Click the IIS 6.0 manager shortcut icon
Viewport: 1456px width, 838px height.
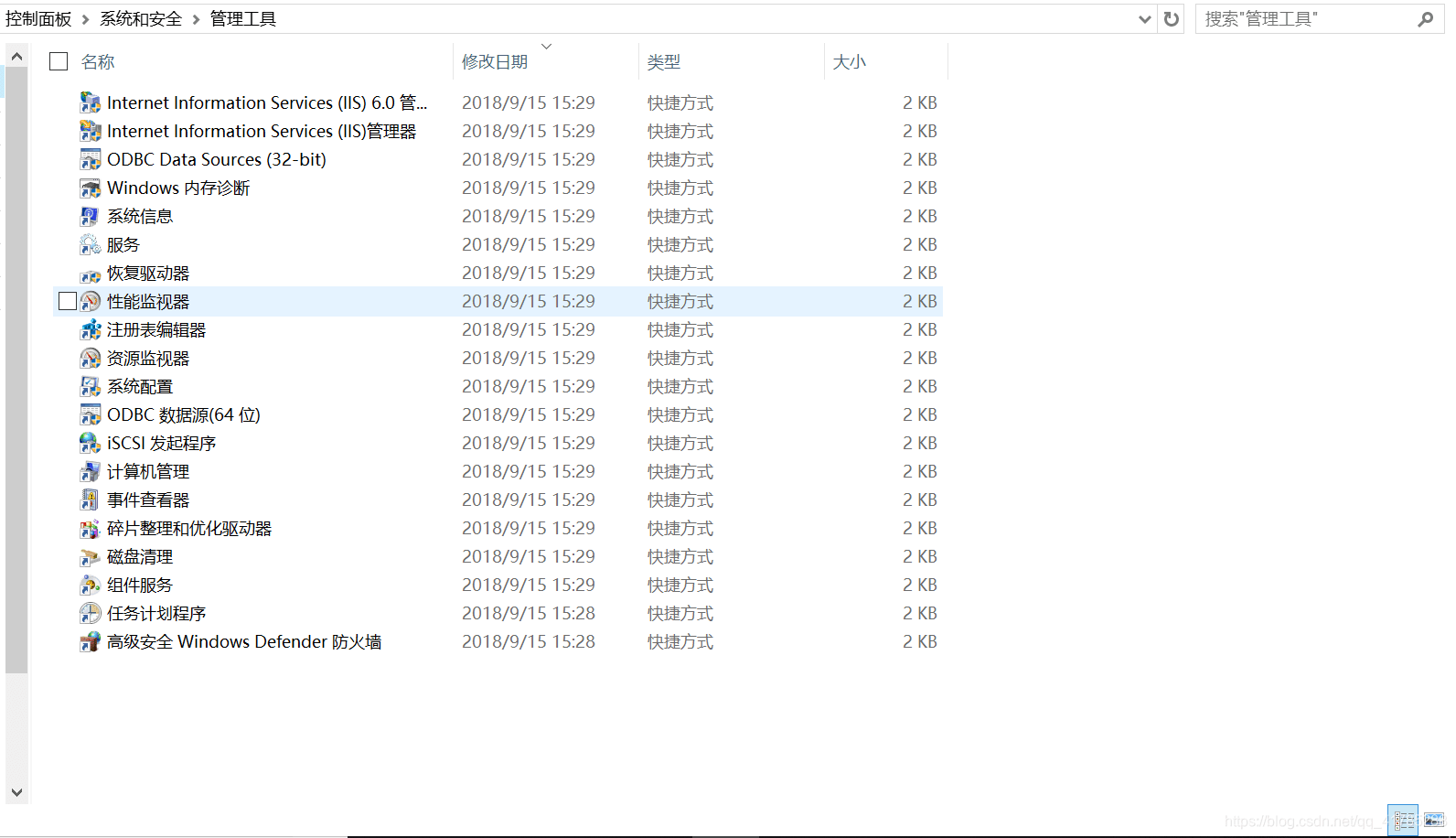point(90,102)
